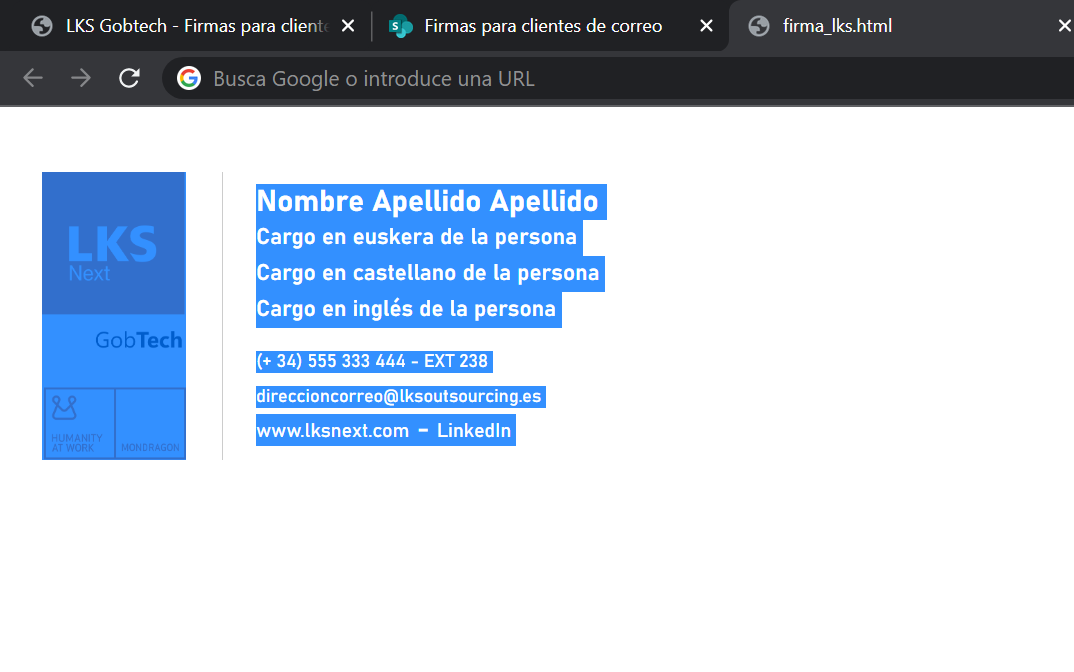Click the SharePoint favicon on second tab

(x=401, y=26)
